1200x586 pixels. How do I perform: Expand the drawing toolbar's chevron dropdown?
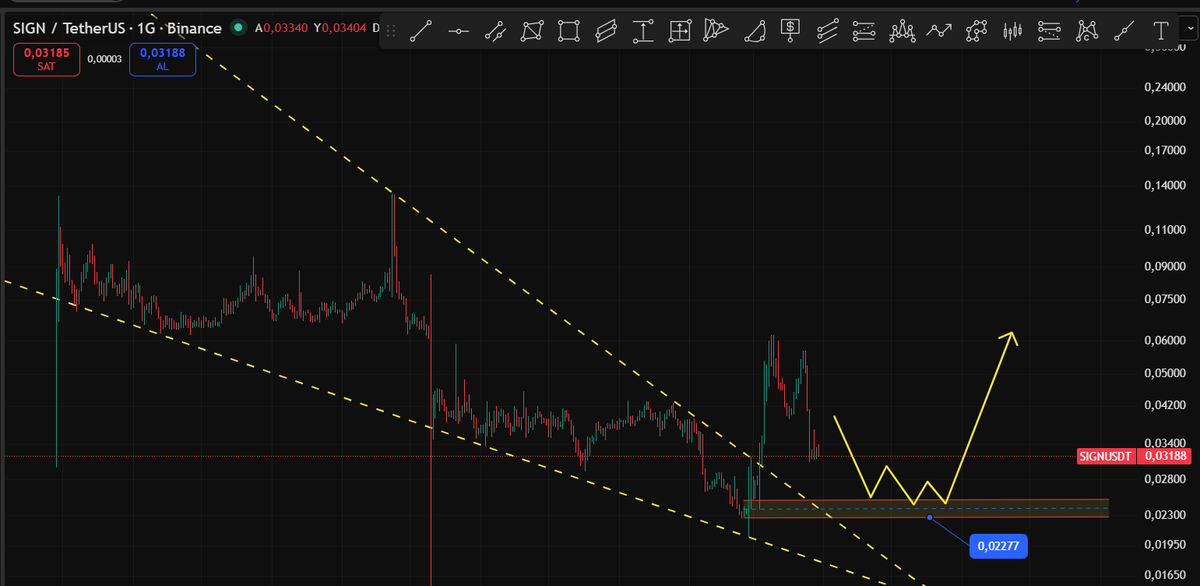(1189, 31)
